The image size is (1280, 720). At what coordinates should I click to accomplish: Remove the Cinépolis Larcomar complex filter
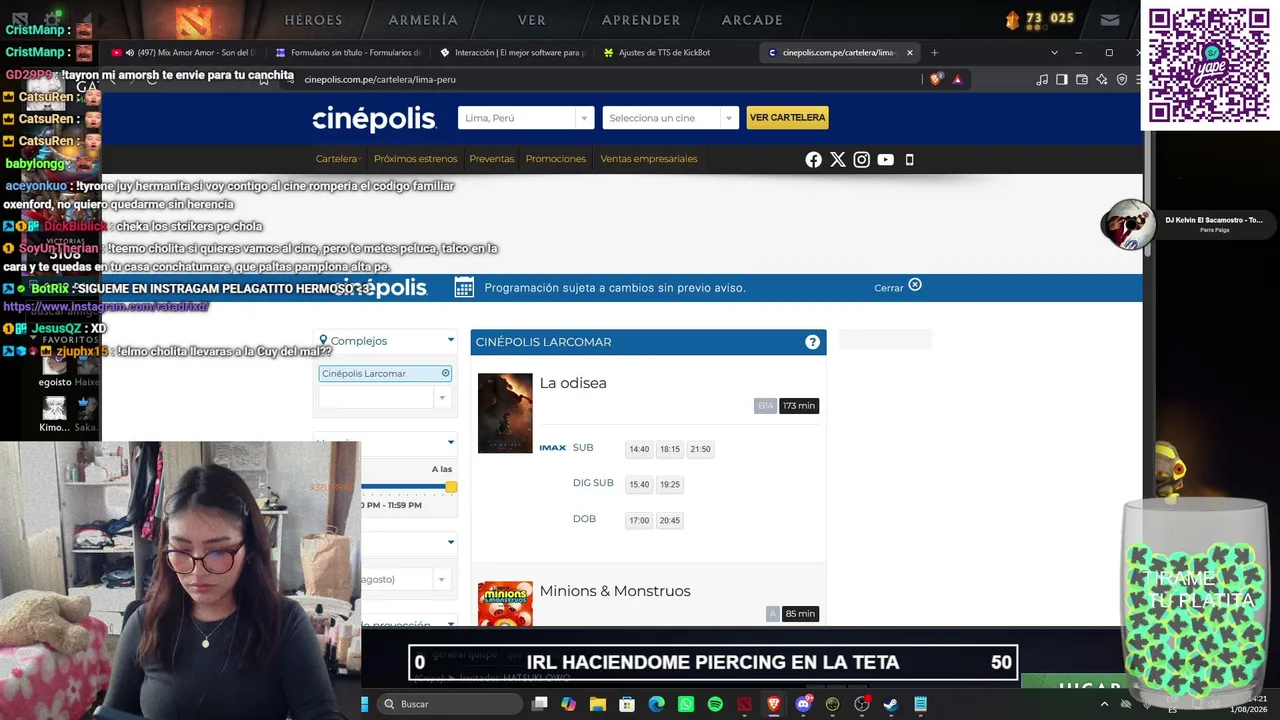click(x=446, y=373)
